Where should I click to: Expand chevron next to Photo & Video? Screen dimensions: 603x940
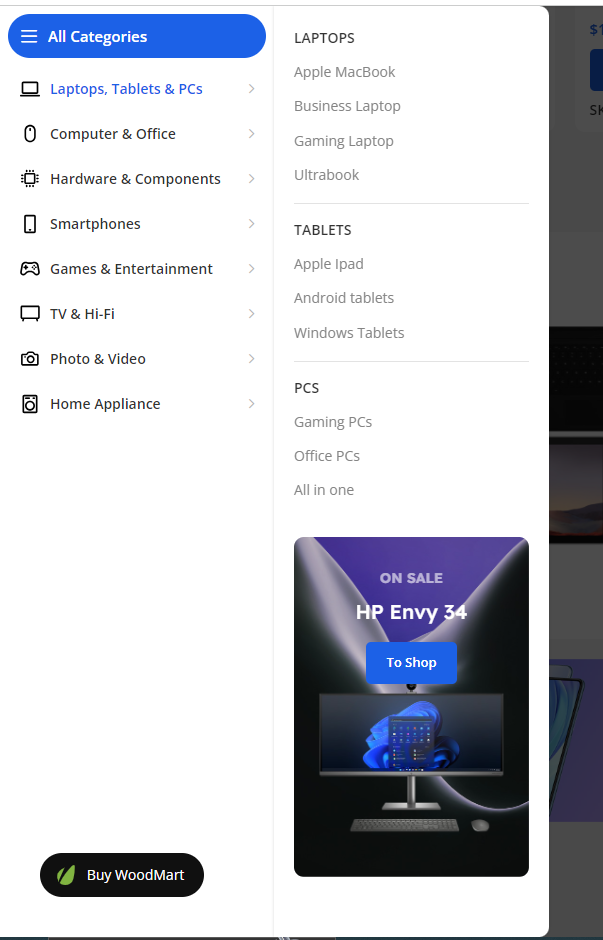[252, 358]
